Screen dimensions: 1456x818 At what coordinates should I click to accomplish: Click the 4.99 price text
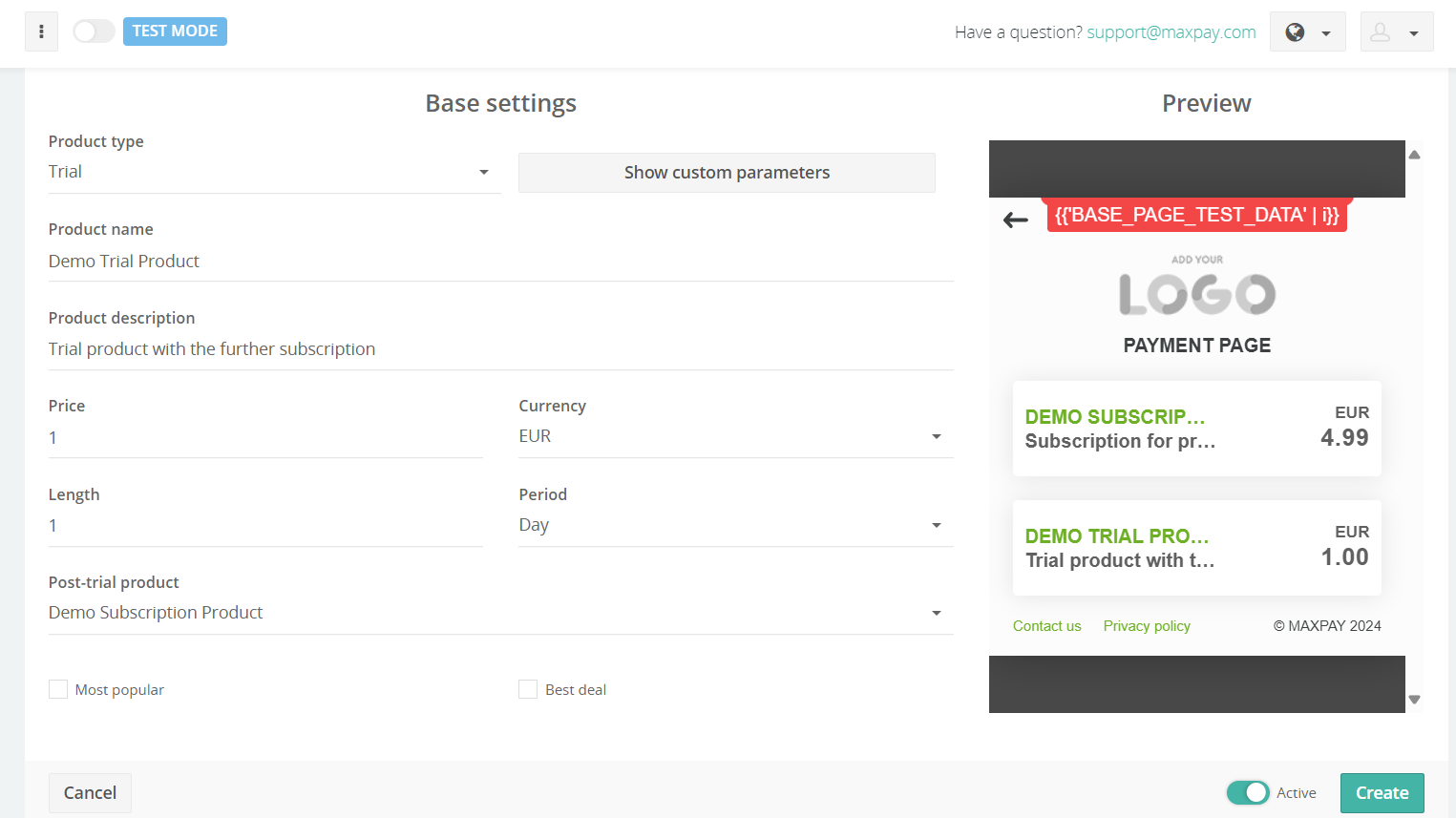click(x=1344, y=438)
